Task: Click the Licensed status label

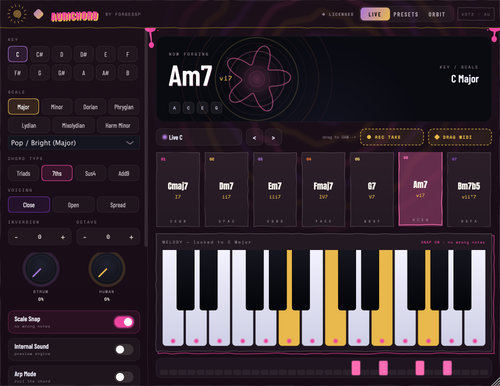Action: coord(338,14)
